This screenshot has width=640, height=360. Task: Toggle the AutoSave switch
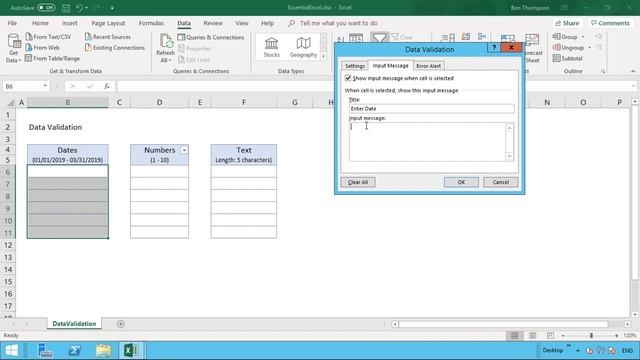[46, 8]
